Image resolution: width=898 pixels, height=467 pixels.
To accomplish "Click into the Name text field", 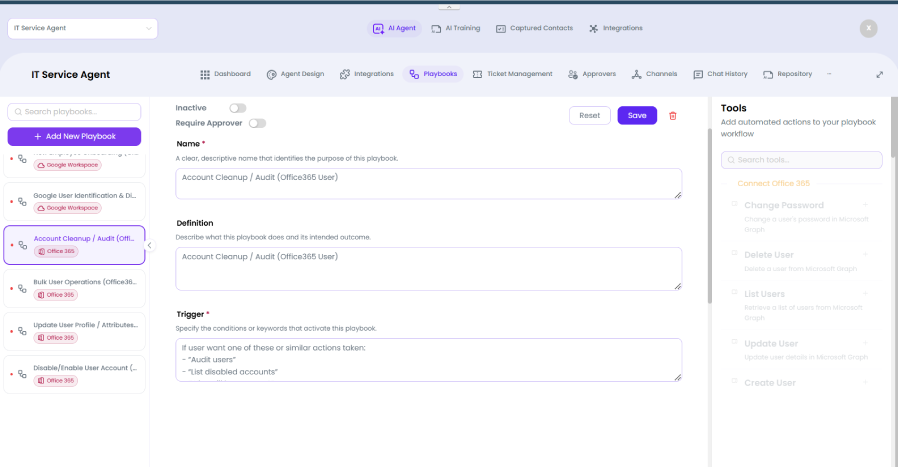I will [x=428, y=184].
